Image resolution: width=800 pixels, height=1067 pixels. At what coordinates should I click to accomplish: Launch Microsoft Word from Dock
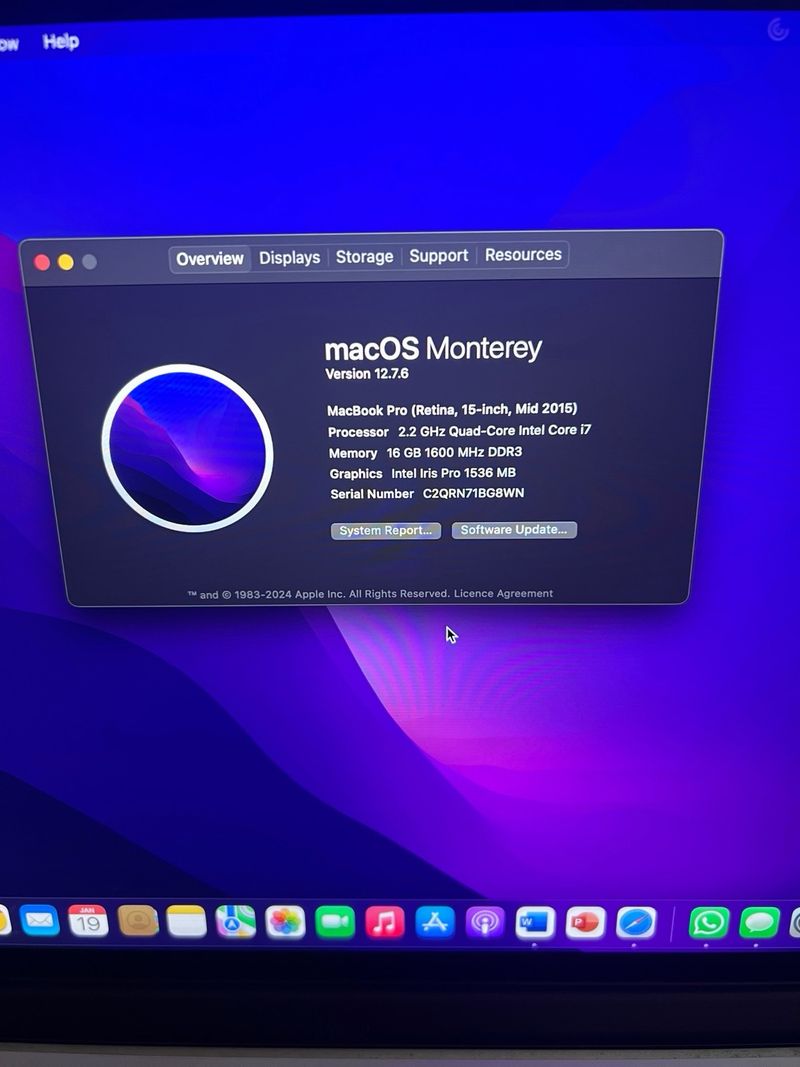535,923
